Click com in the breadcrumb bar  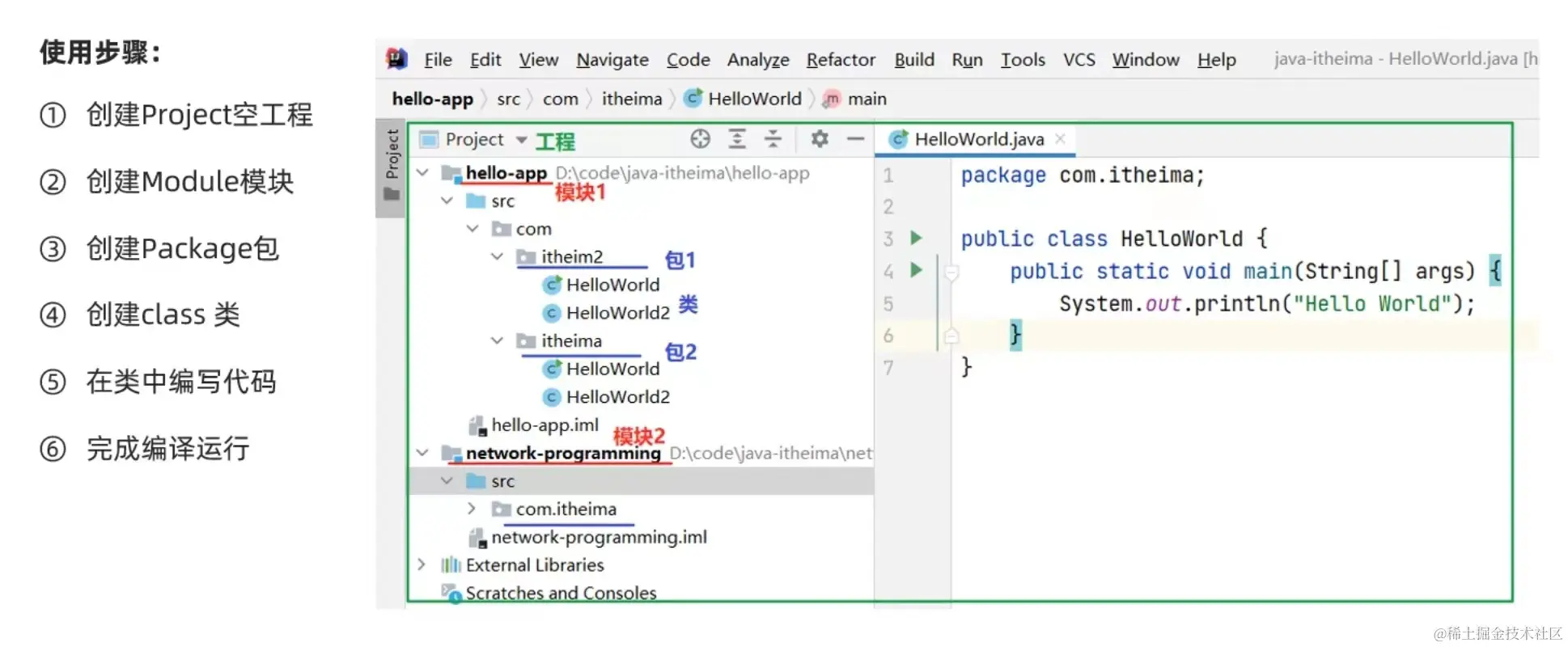click(560, 99)
